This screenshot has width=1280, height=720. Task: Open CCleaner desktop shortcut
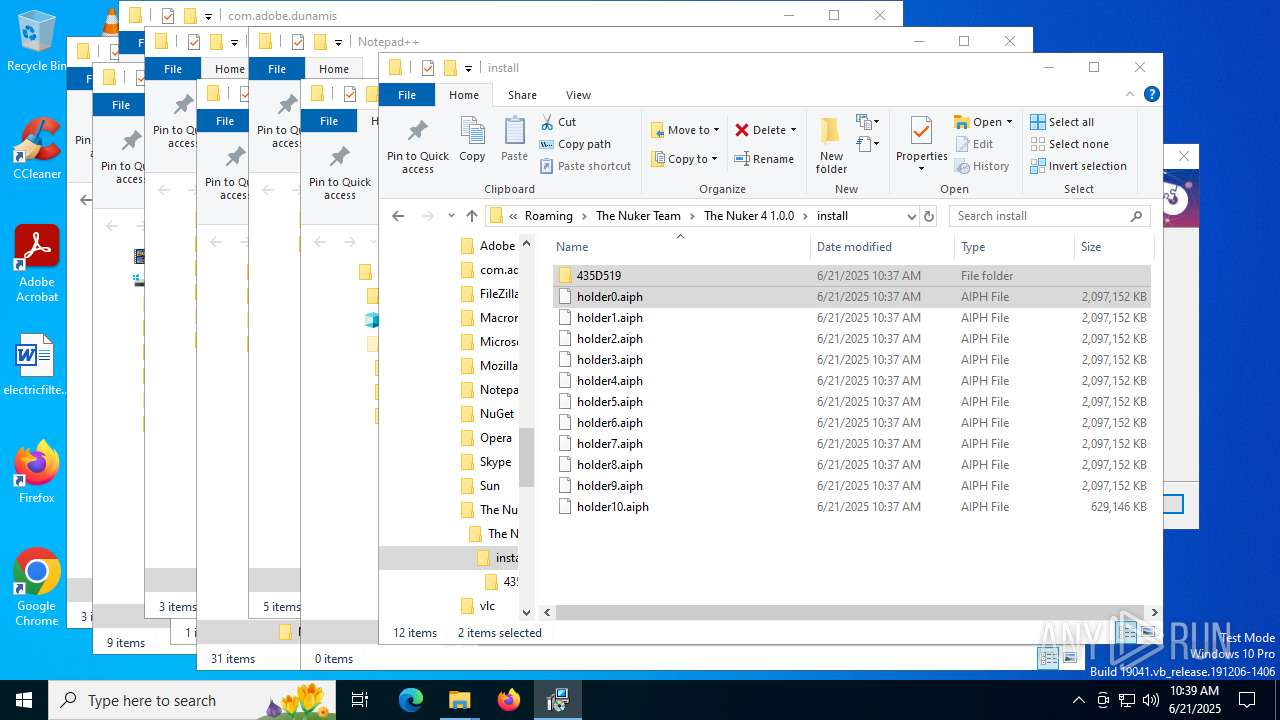point(37,148)
